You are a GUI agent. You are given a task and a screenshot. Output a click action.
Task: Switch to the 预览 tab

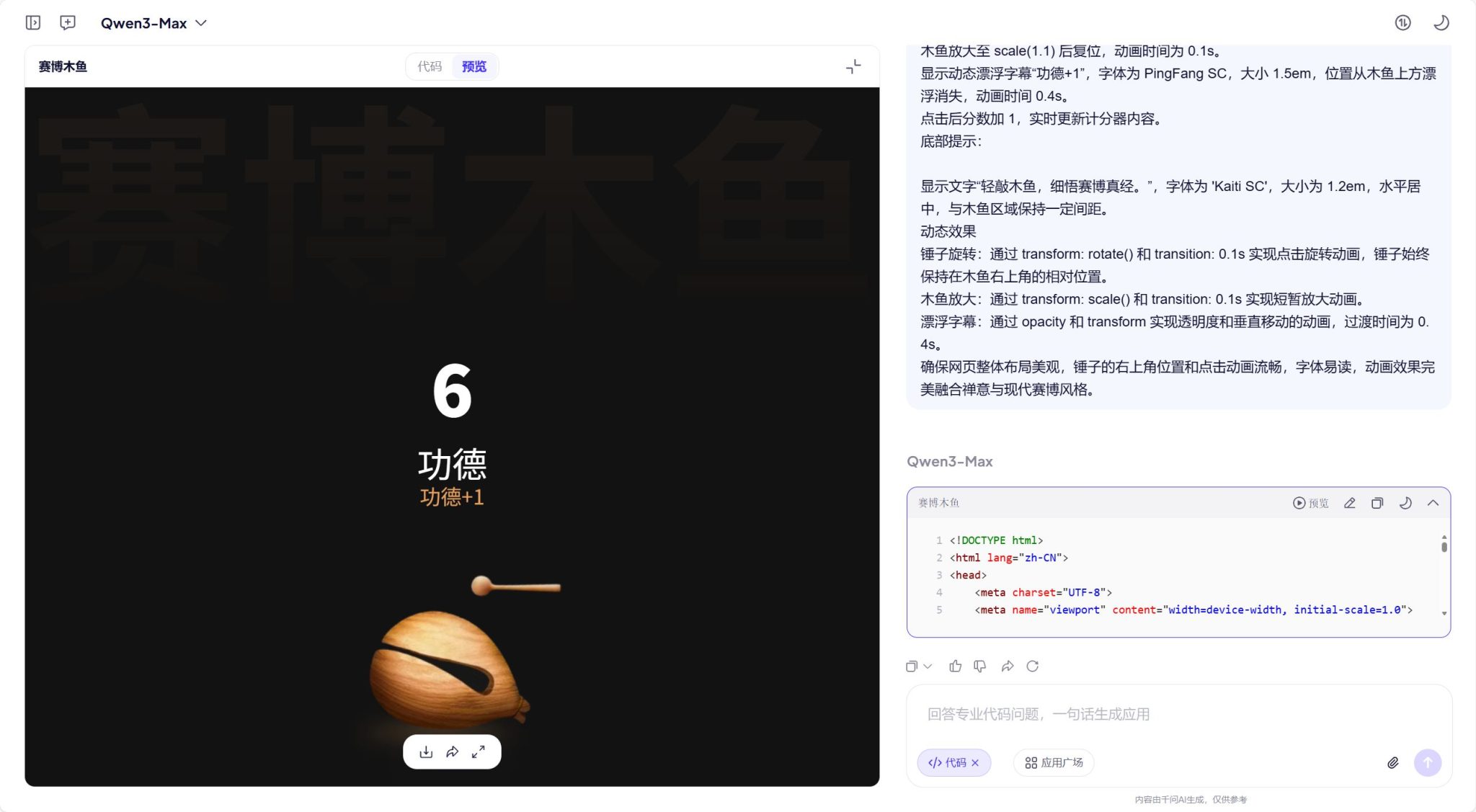tap(474, 66)
